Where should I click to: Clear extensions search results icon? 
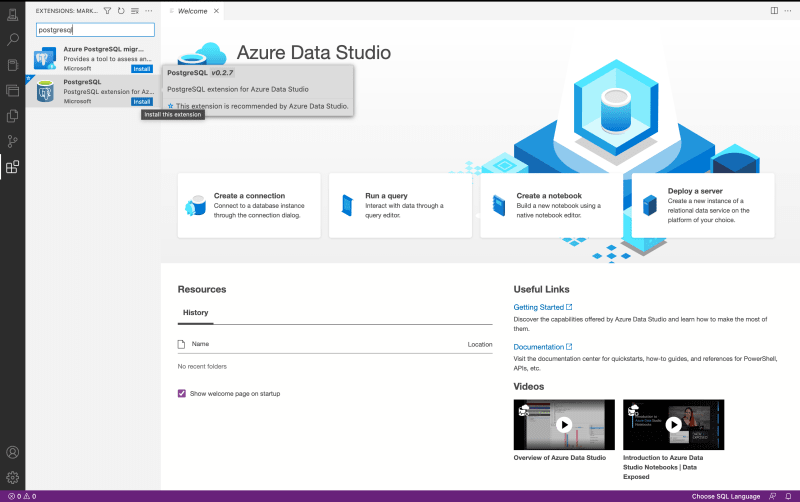135,11
